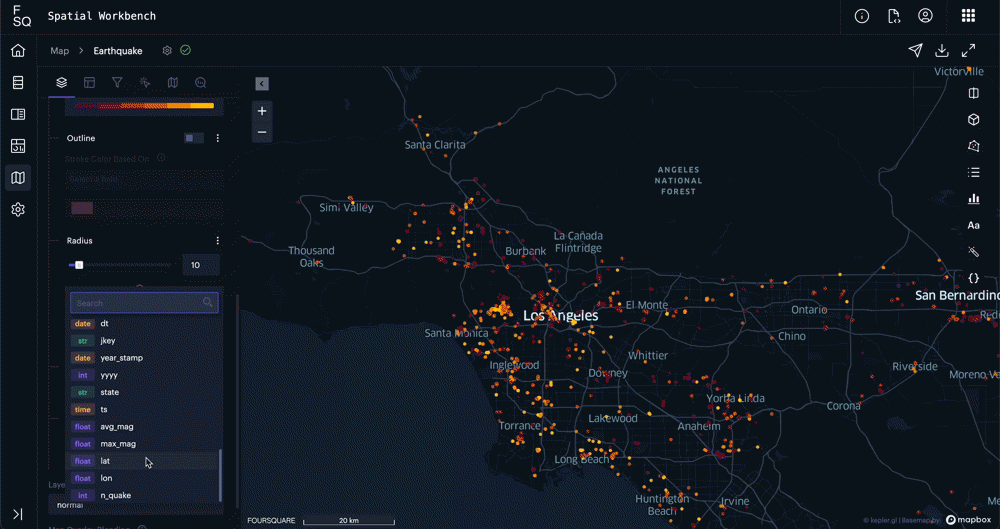Select the dt date field
The height and width of the screenshot is (529, 1000).
click(145, 324)
